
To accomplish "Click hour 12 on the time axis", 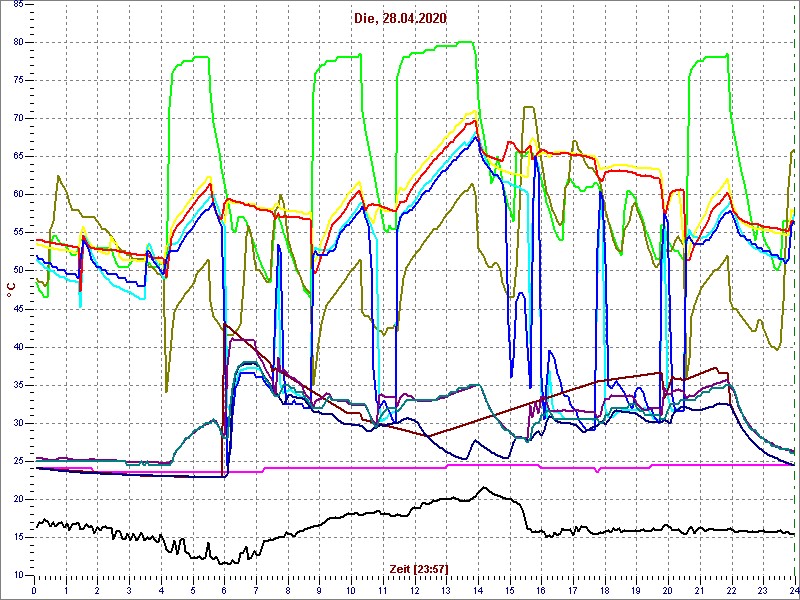I will tap(414, 590).
